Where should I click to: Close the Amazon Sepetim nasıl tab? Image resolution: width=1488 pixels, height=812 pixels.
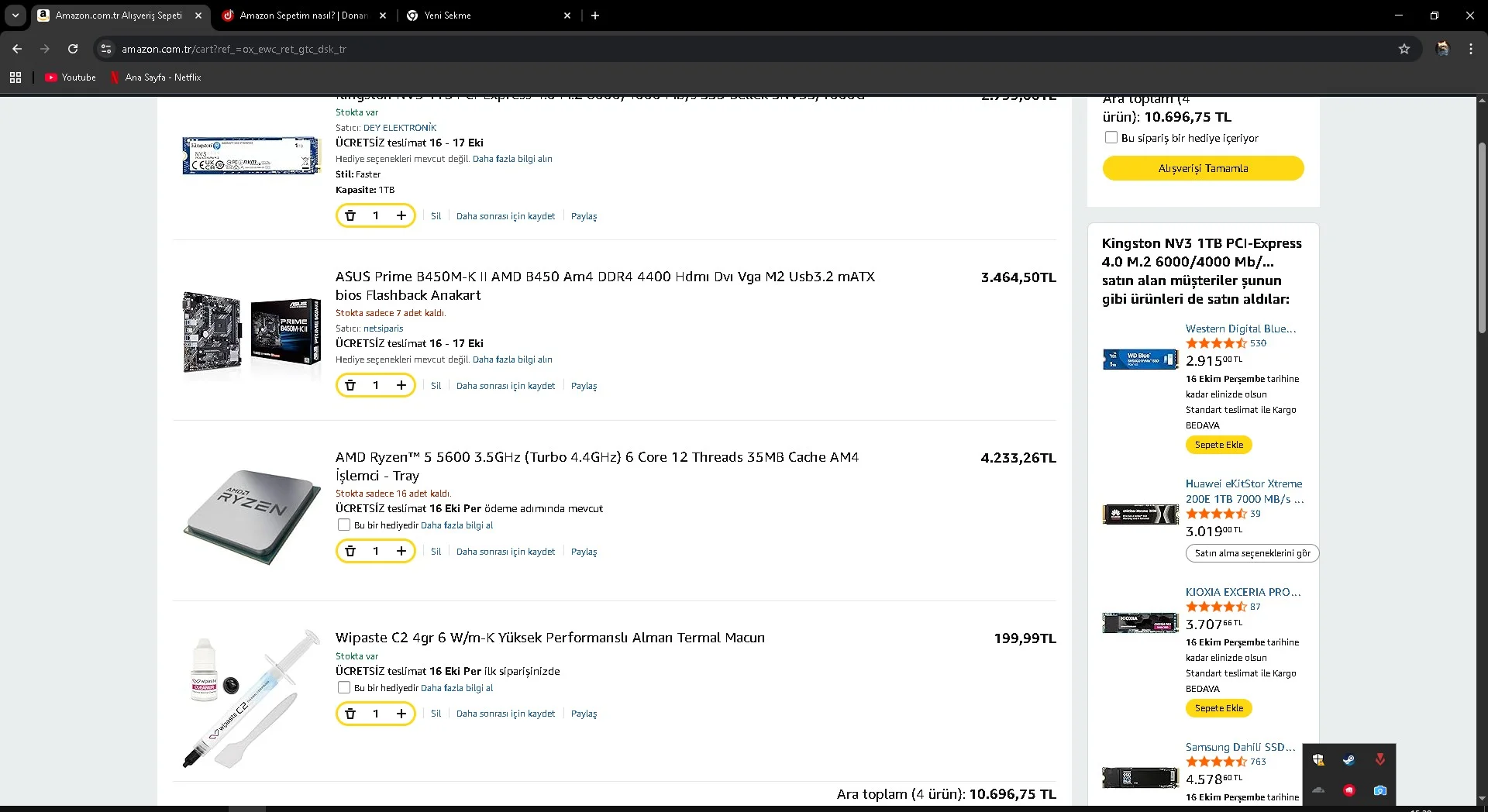tap(383, 15)
